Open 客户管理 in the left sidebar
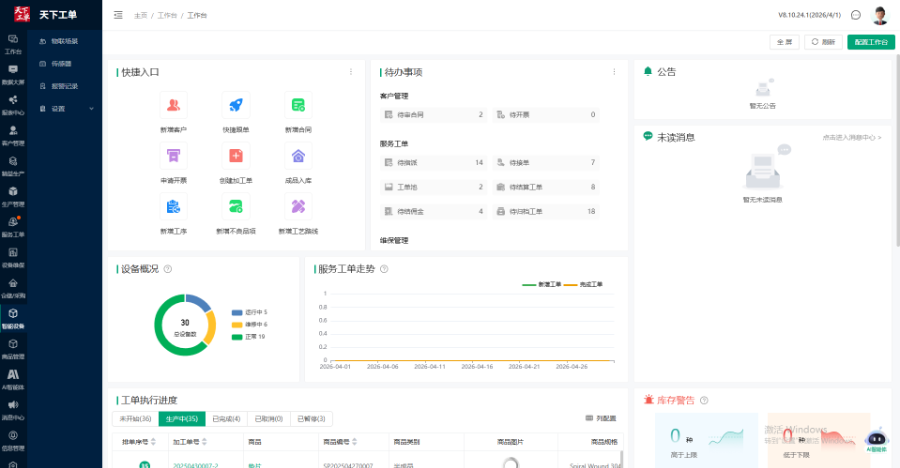Viewport: 900px width, 468px height. (x=13, y=137)
